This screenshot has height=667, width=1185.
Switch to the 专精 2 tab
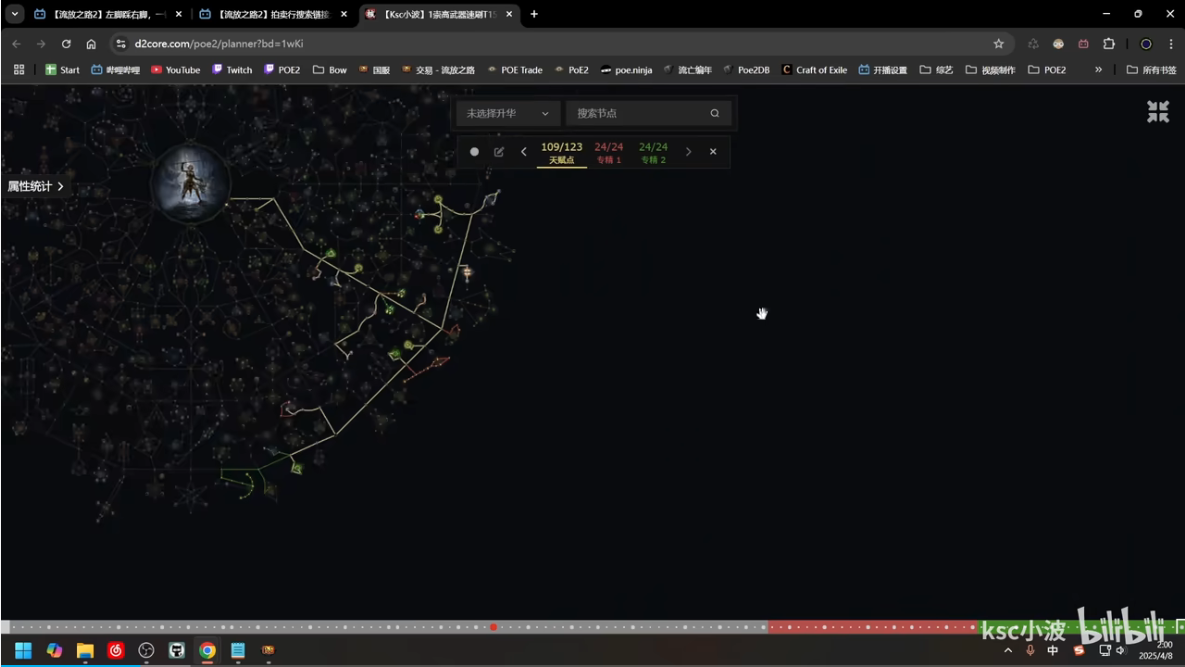[x=653, y=152]
